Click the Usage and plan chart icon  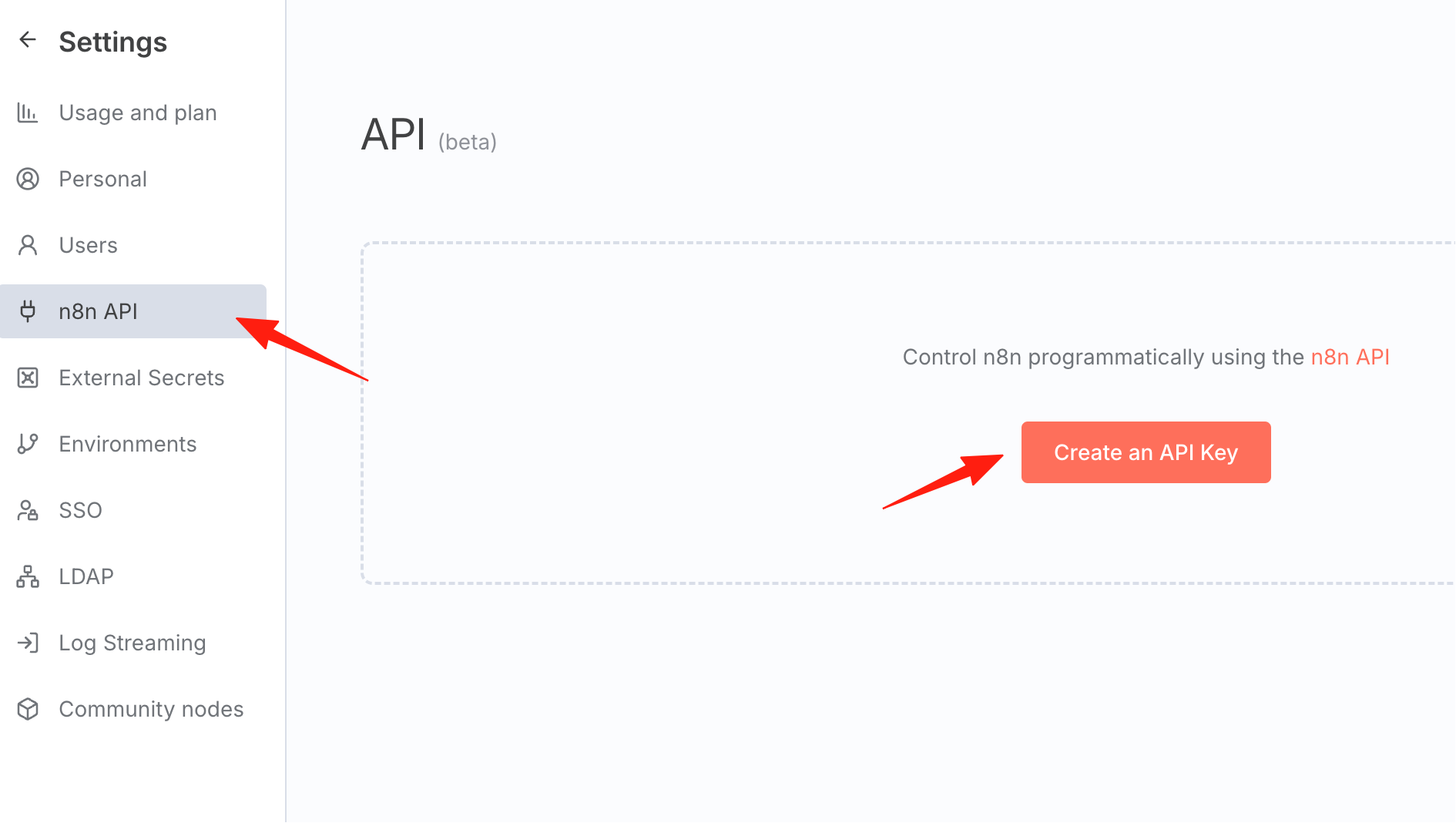pos(28,113)
